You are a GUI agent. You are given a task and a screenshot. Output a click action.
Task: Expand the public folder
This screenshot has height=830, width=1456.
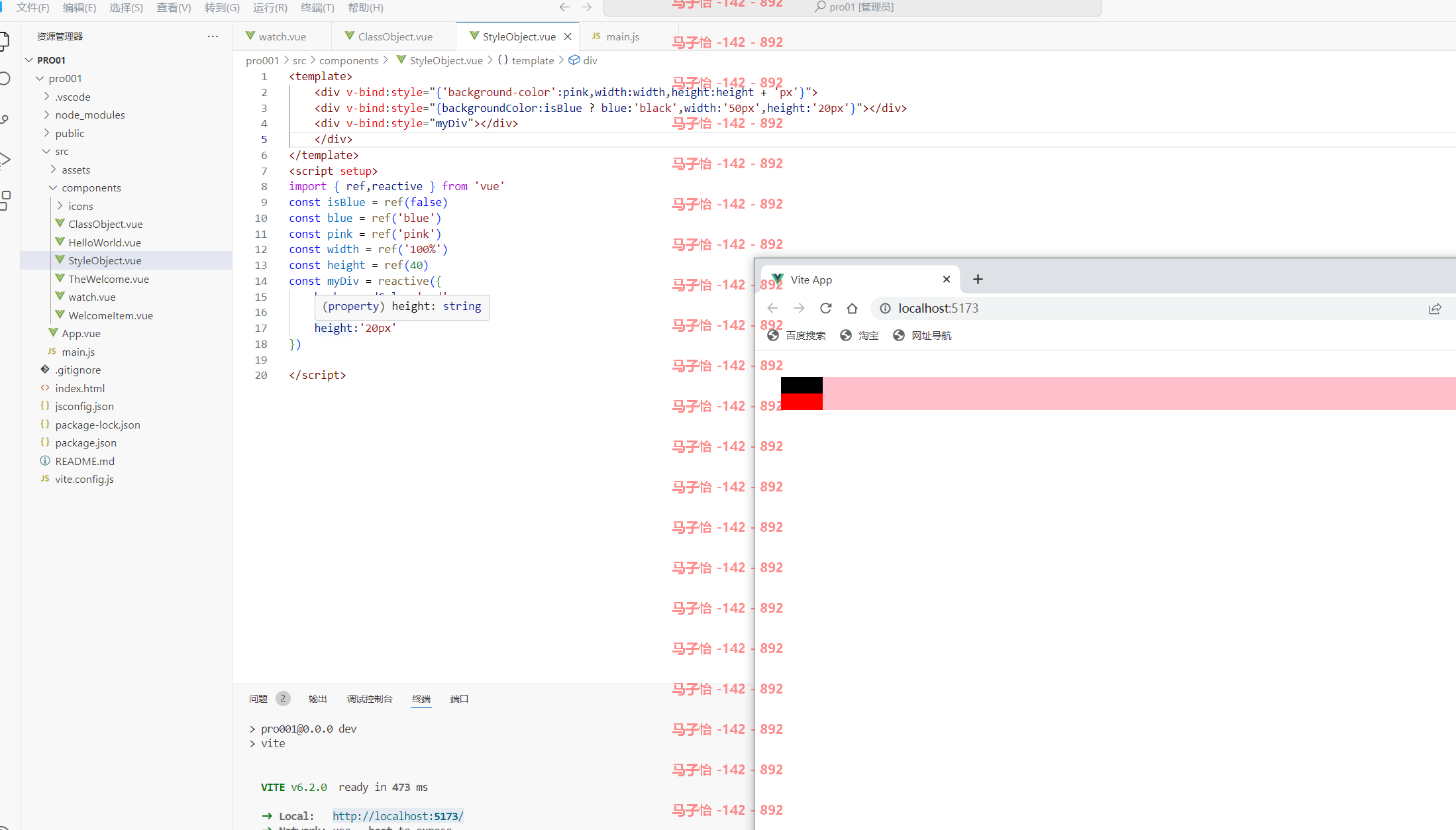pyautogui.click(x=46, y=133)
